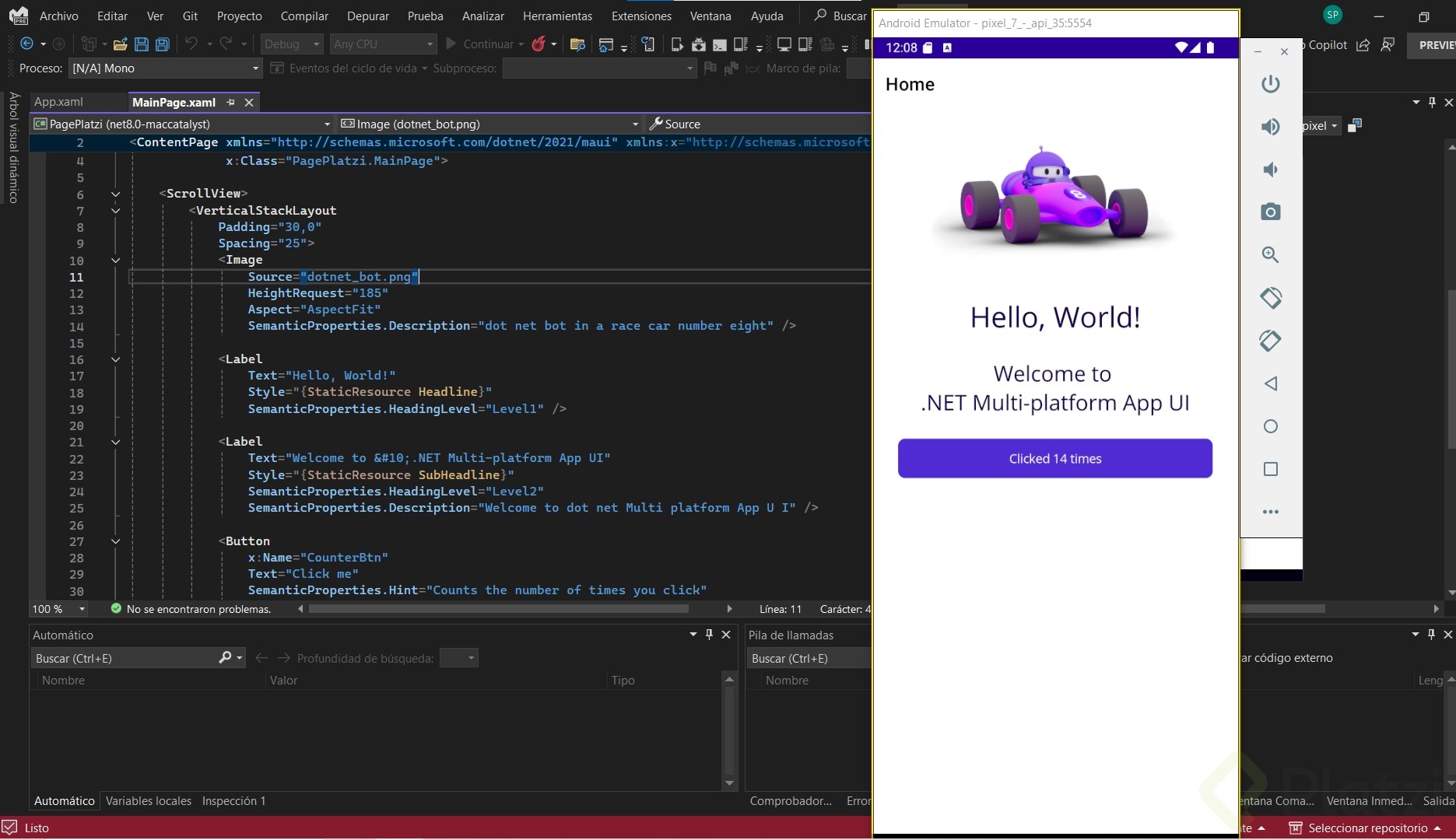This screenshot has height=840, width=1456.
Task: Toggle the pin on MainPage.xaml tab
Action: [x=230, y=103]
